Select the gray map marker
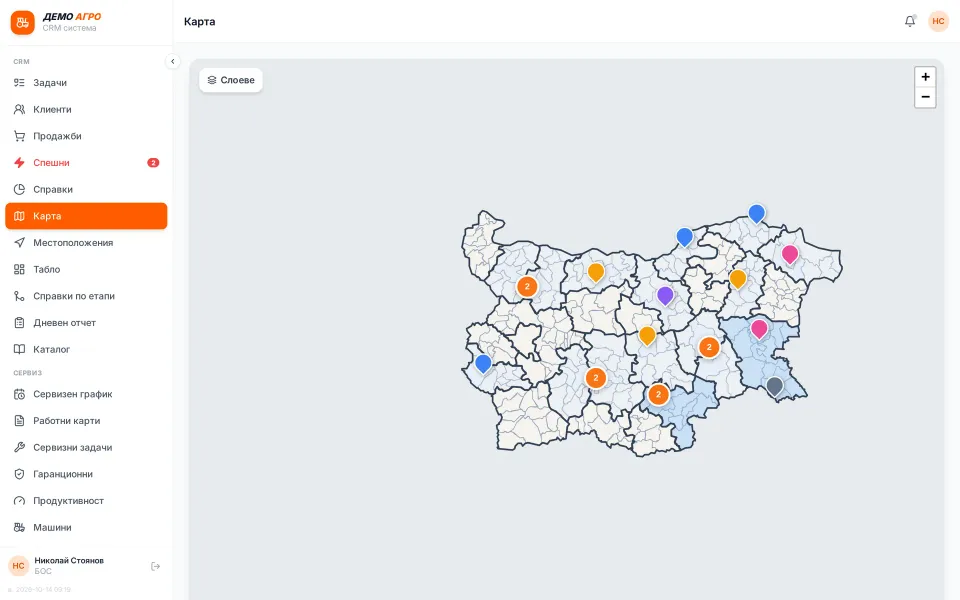The image size is (960, 600). pyautogui.click(x=774, y=387)
